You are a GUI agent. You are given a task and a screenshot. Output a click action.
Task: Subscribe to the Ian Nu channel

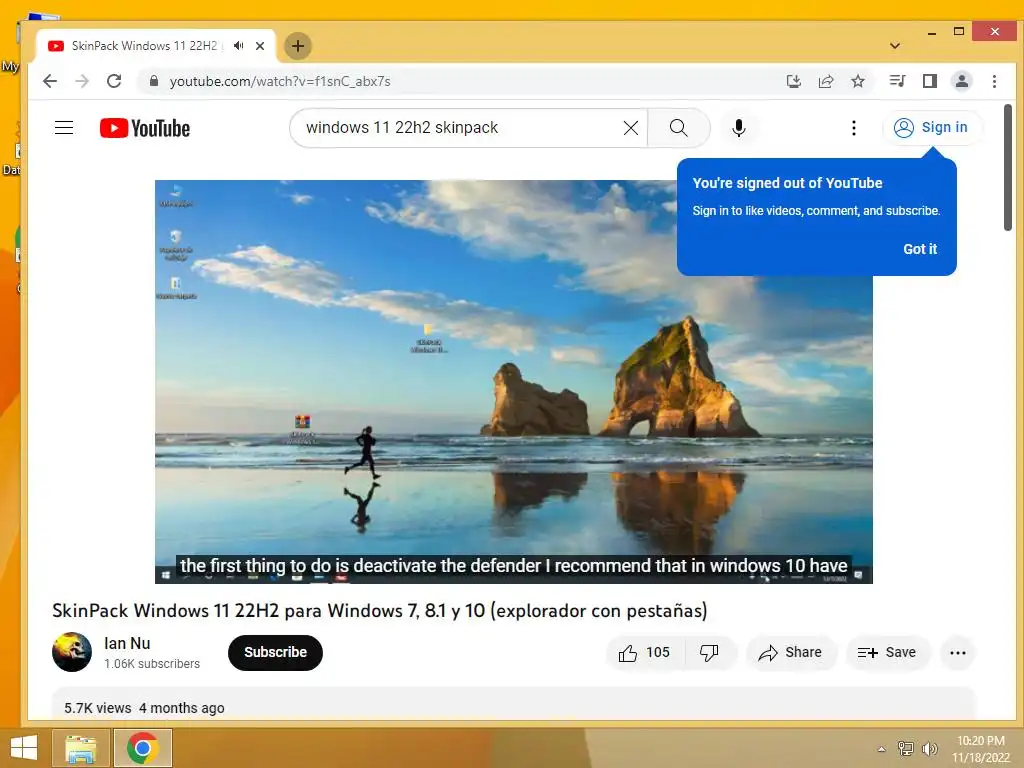(275, 652)
